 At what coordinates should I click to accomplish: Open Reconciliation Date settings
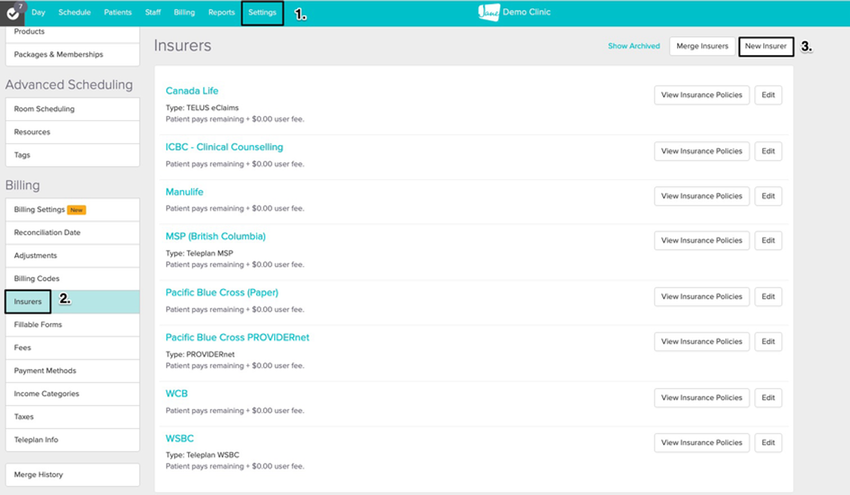point(73,233)
